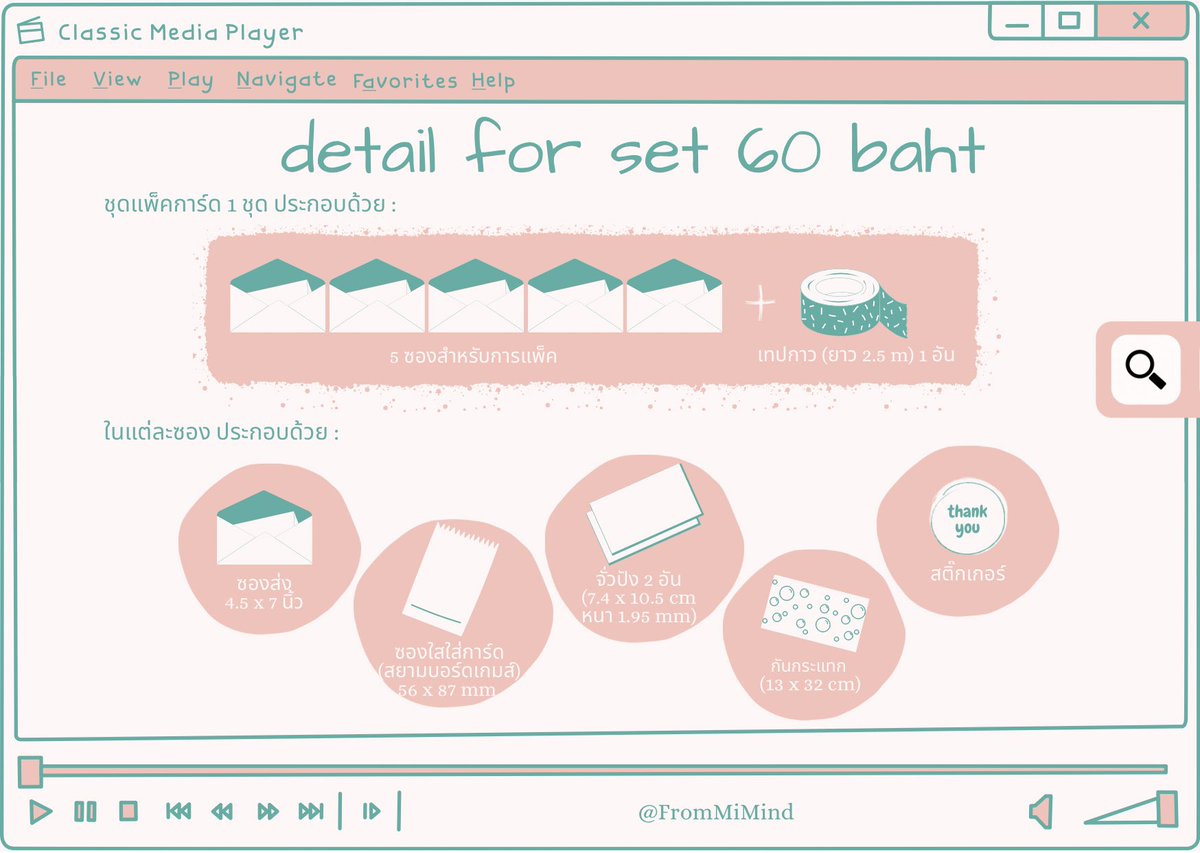Screen dimensions: 1200x853
Task: Skip to previous track button
Action: [x=178, y=811]
